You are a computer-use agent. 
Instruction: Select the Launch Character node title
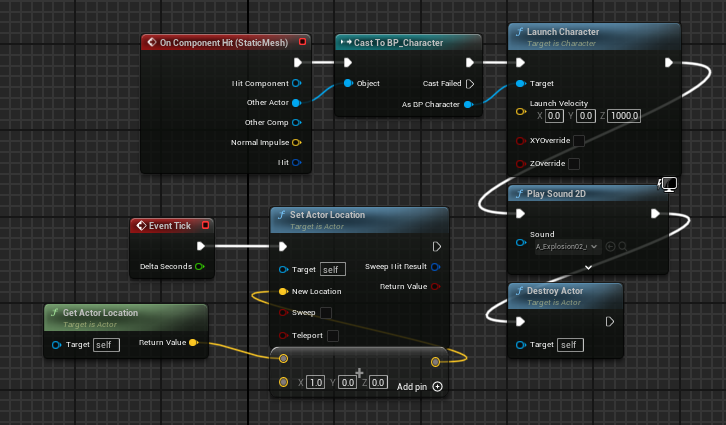pyautogui.click(x=563, y=32)
